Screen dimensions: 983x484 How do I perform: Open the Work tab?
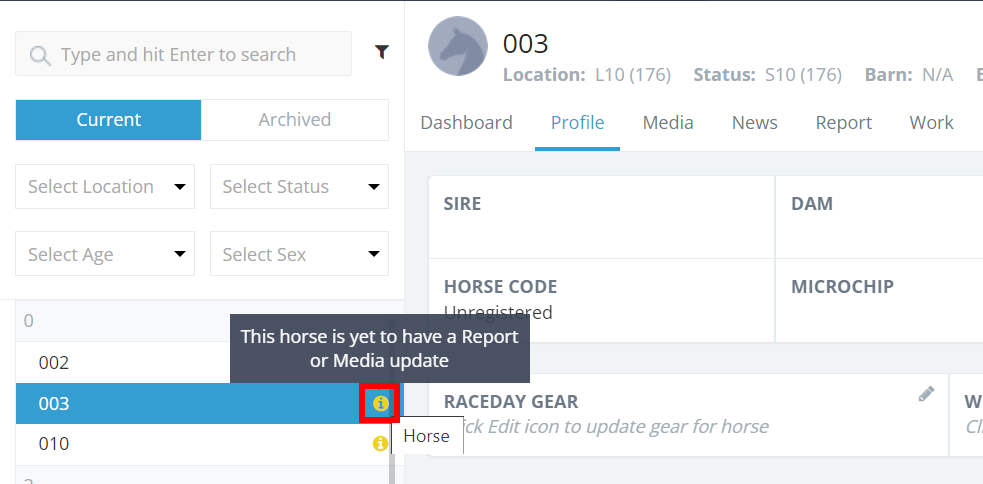tap(931, 123)
